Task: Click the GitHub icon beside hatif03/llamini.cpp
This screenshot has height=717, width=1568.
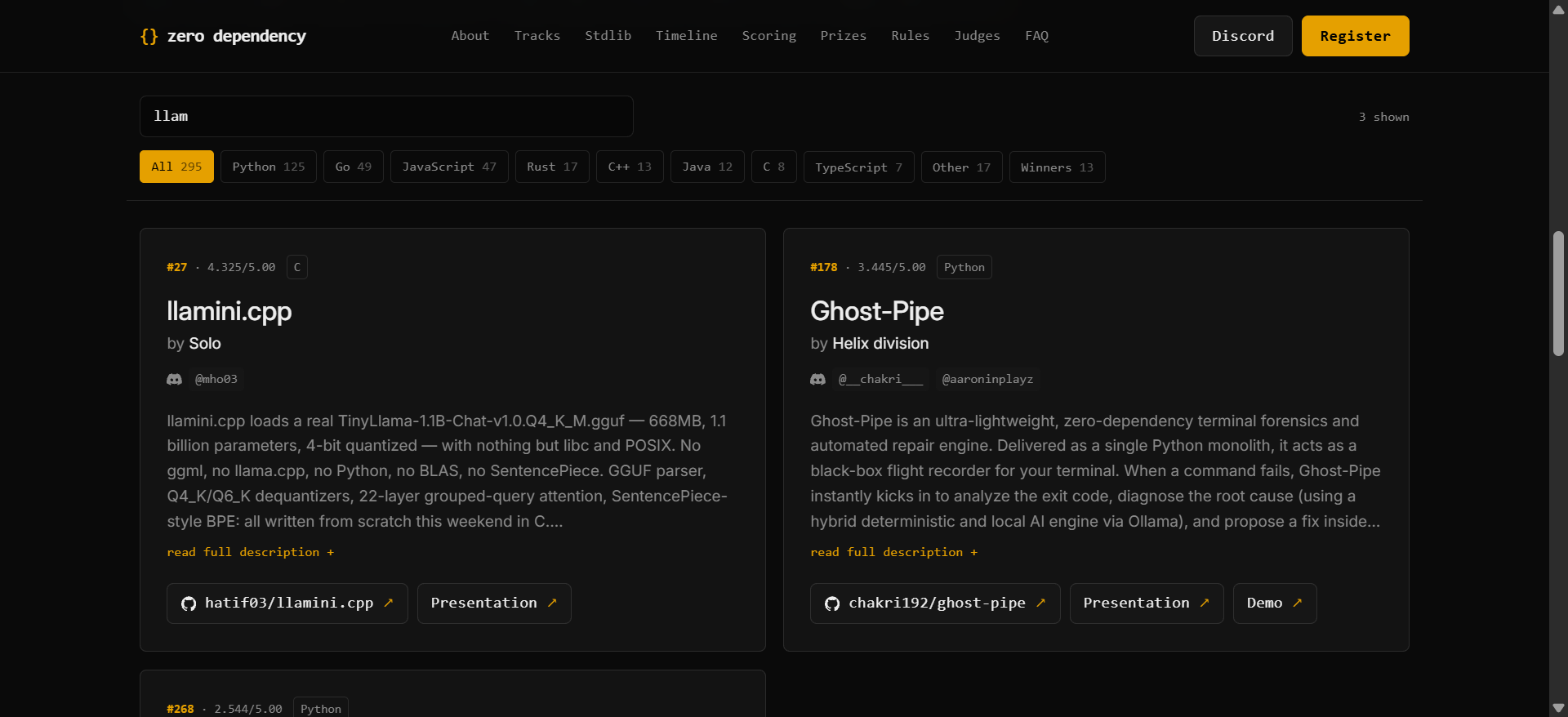Action: 189,603
